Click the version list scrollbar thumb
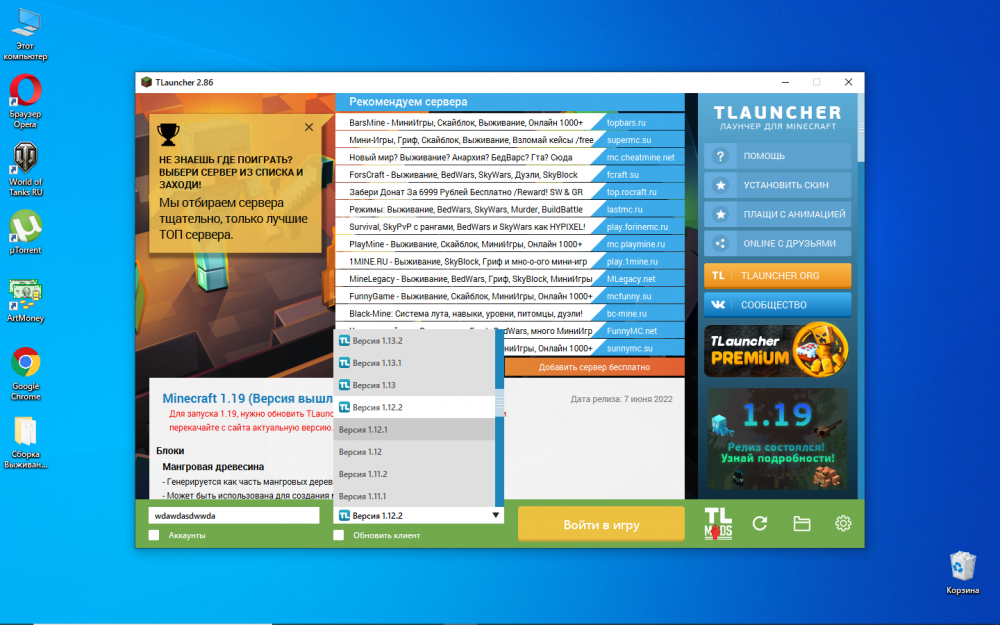The width and height of the screenshot is (1000, 625). click(499, 401)
